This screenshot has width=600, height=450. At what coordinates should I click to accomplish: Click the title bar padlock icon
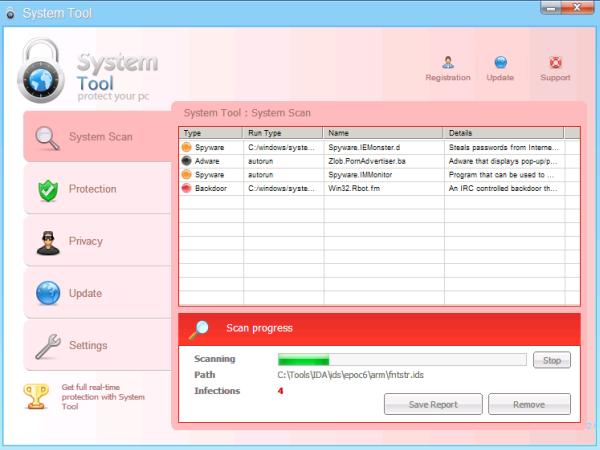10,13
